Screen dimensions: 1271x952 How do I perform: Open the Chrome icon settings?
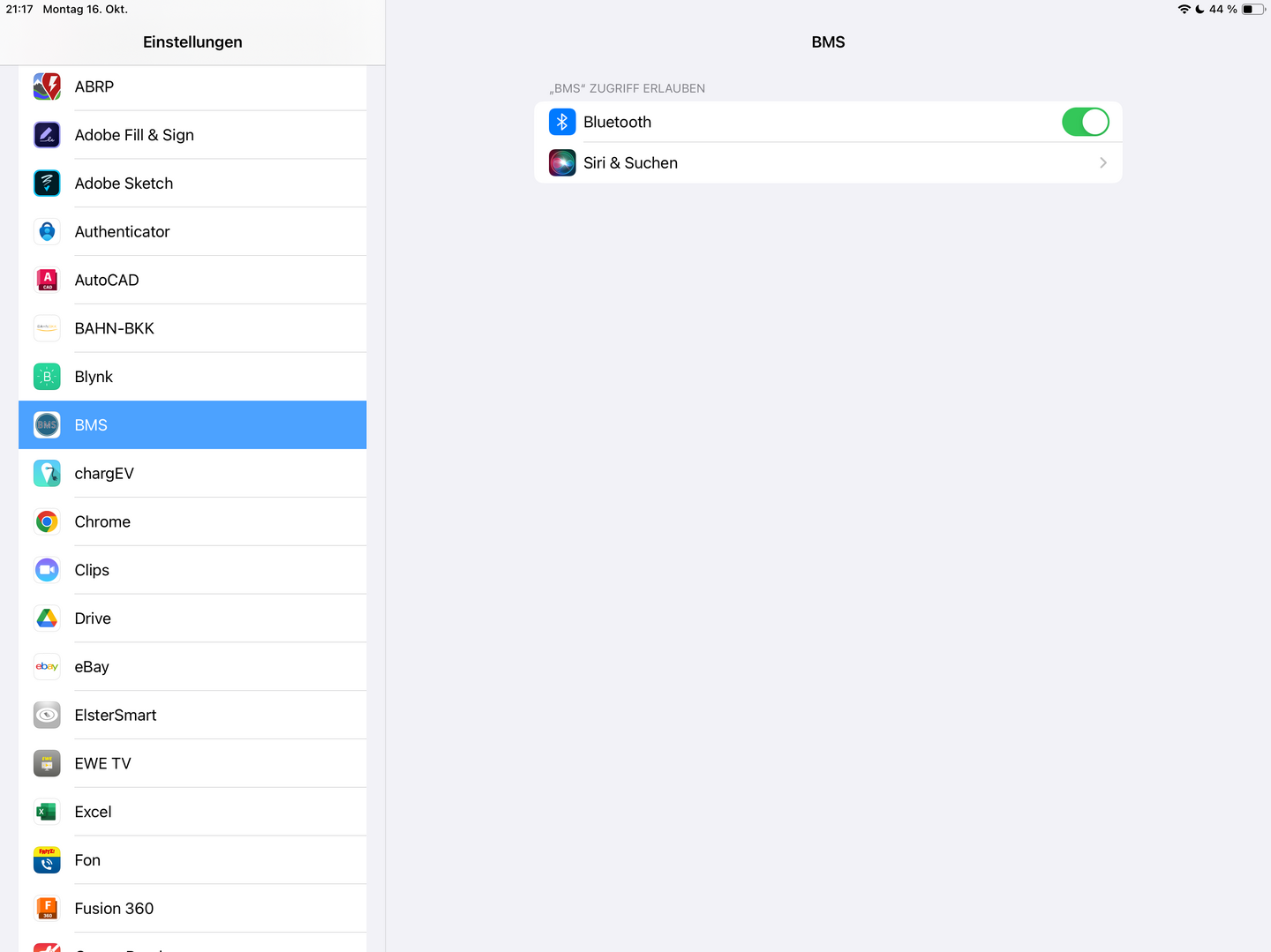pos(47,521)
